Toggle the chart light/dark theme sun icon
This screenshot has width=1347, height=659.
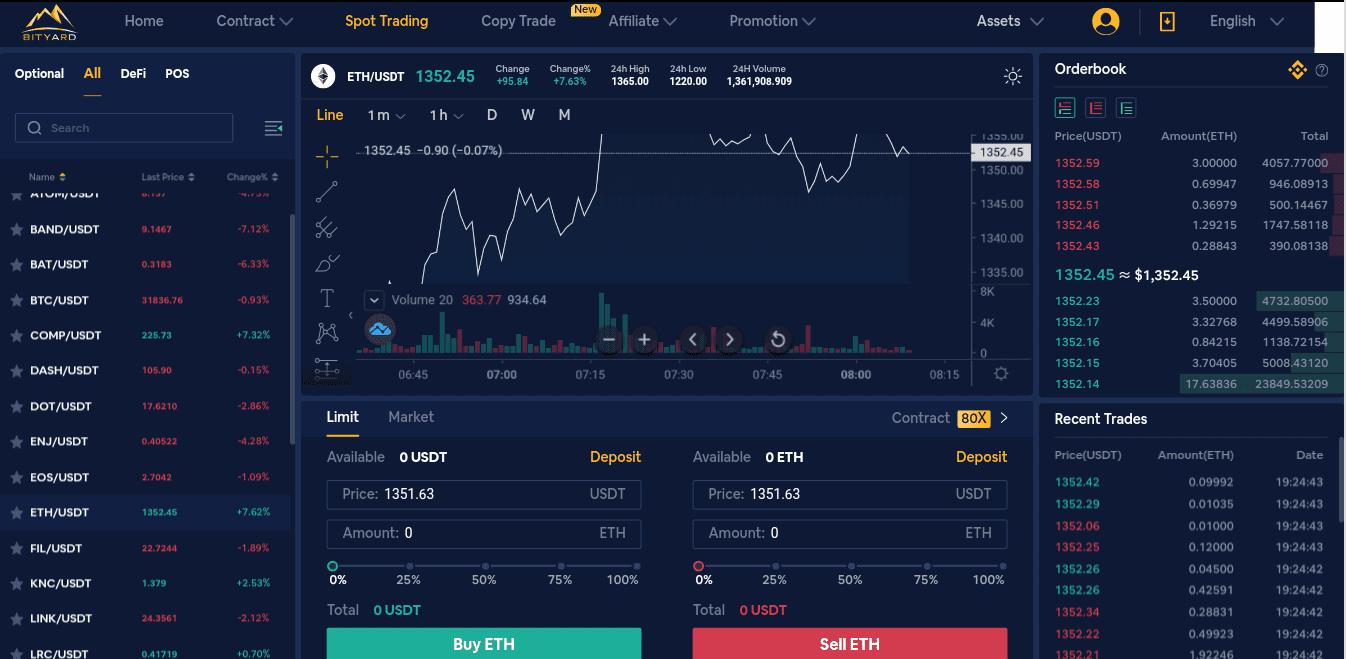(1013, 77)
